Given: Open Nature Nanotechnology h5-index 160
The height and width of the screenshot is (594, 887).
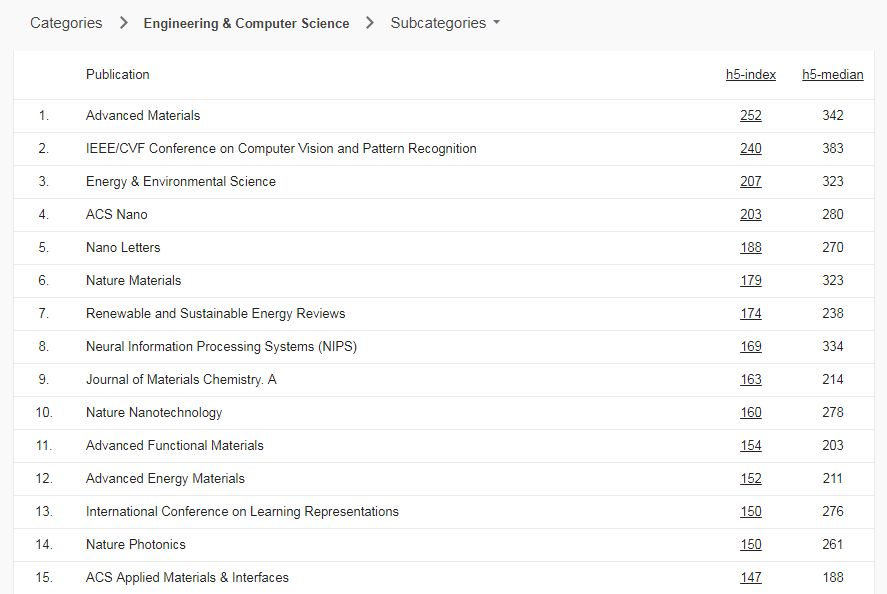Looking at the screenshot, I should click(x=751, y=413).
